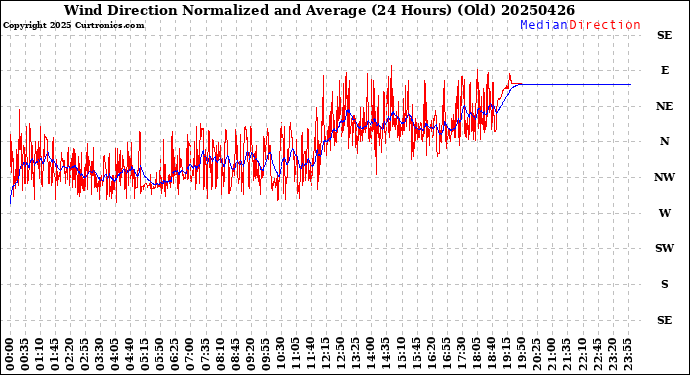690x375 pixels.
Task: Click the 18:05 time label
Action: pyautogui.click(x=476, y=354)
